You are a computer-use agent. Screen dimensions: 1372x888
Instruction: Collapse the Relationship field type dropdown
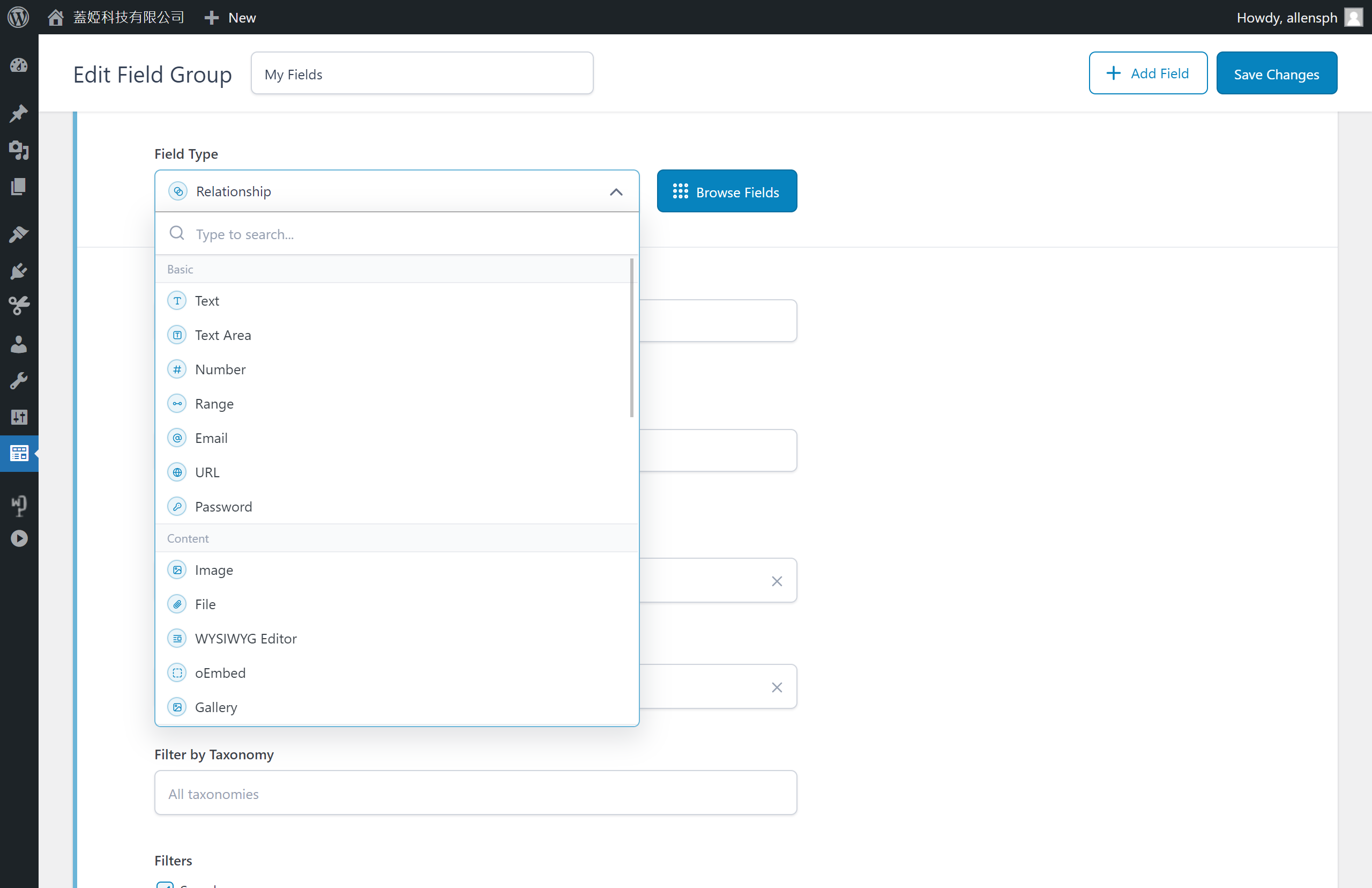[x=615, y=192]
